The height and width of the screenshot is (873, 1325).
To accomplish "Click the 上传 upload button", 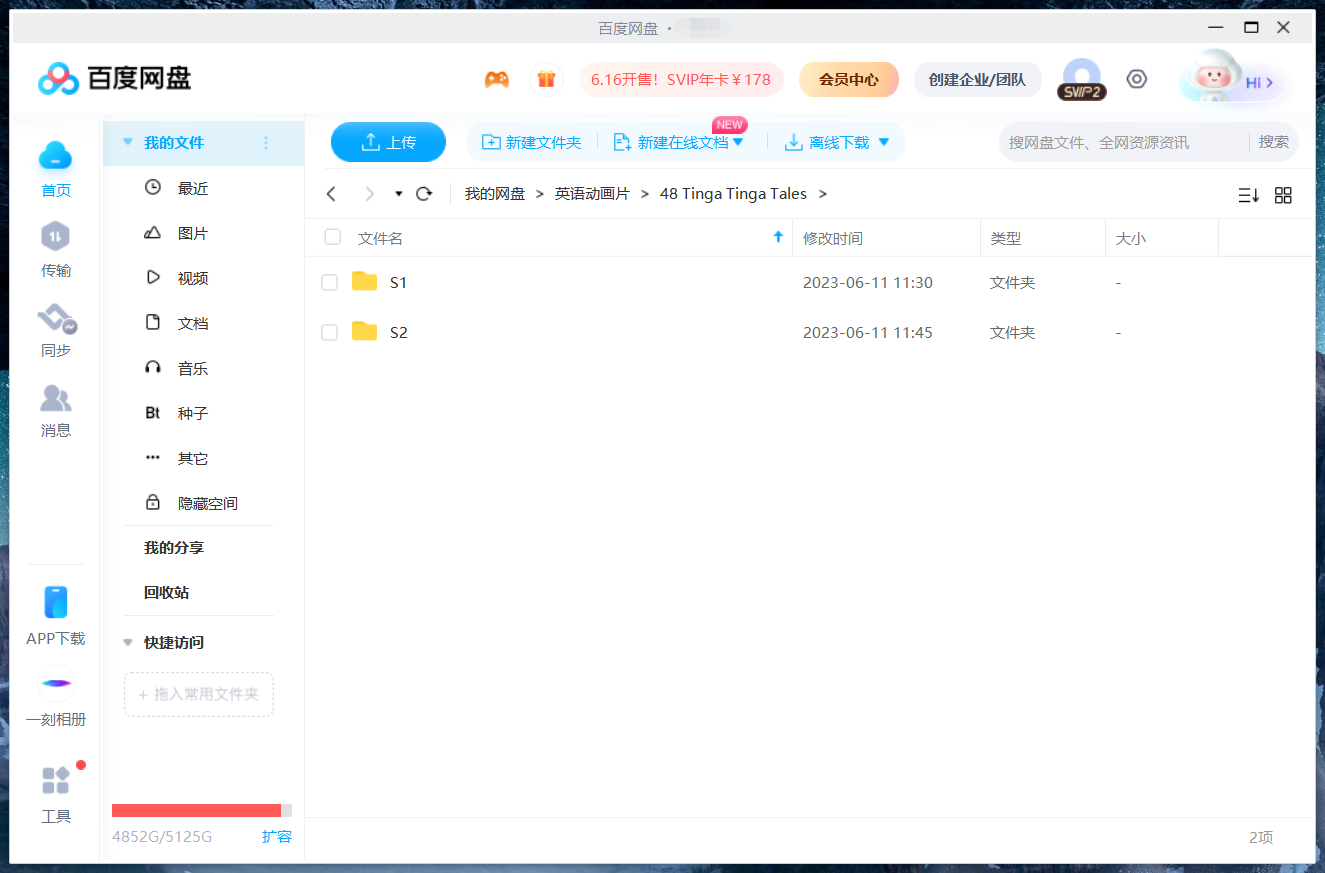I will click(x=388, y=142).
